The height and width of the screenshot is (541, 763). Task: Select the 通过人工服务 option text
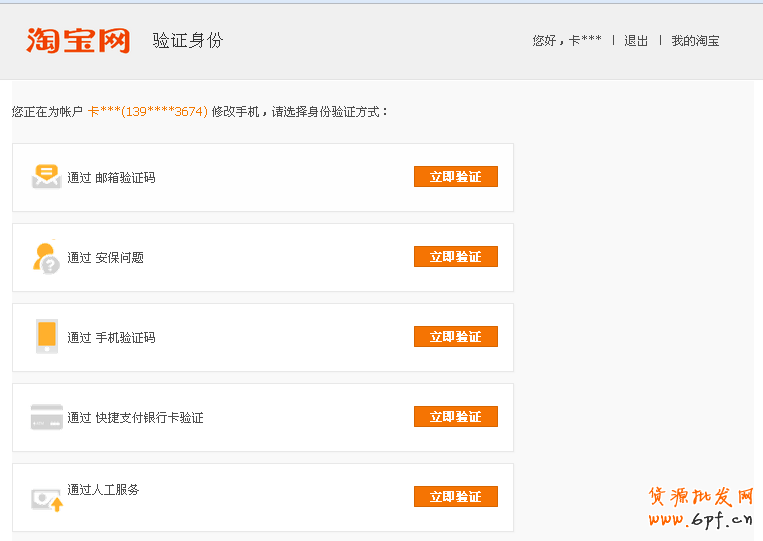103,490
